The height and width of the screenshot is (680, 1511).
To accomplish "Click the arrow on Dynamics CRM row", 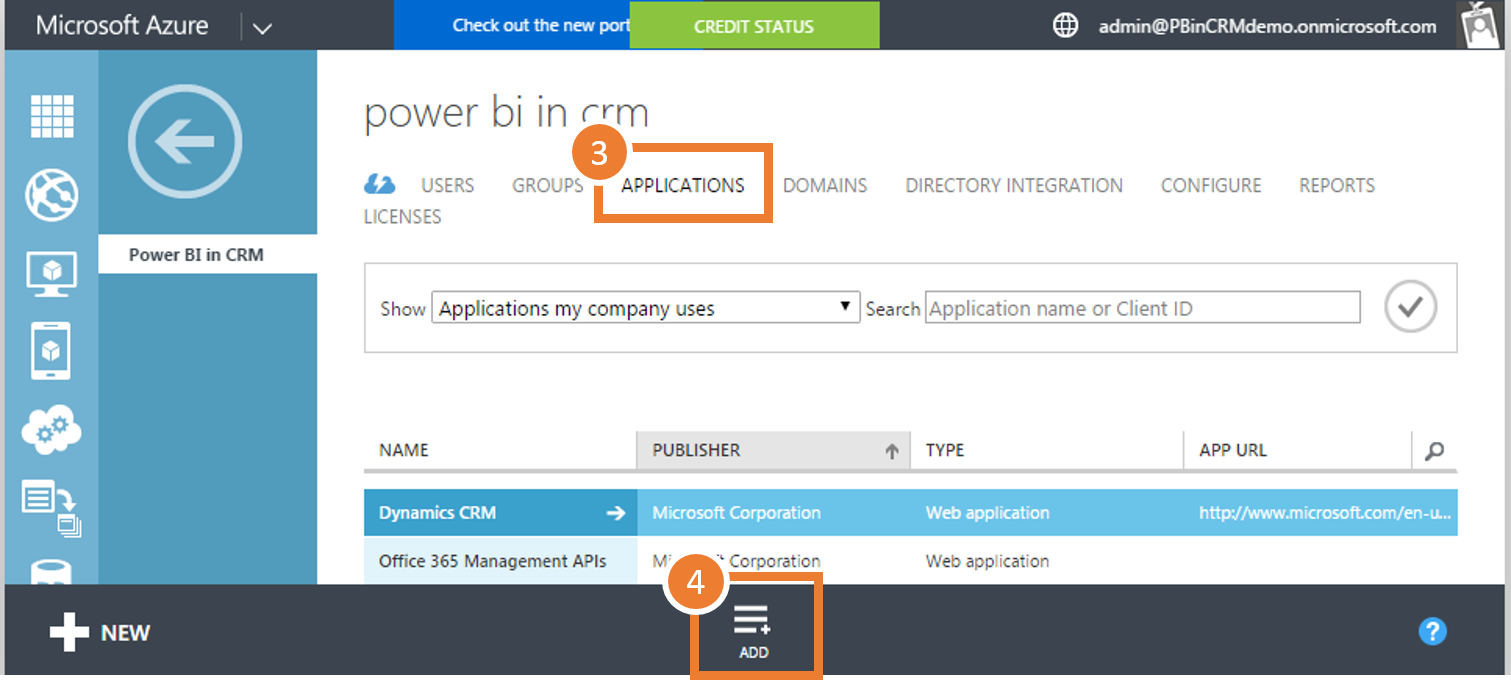I will (616, 513).
